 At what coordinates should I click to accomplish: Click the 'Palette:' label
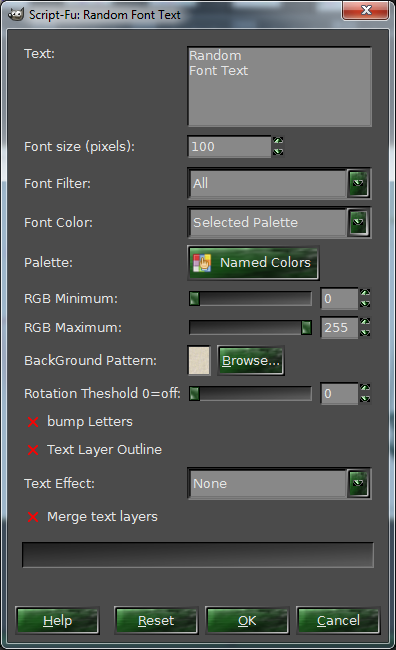click(48, 263)
